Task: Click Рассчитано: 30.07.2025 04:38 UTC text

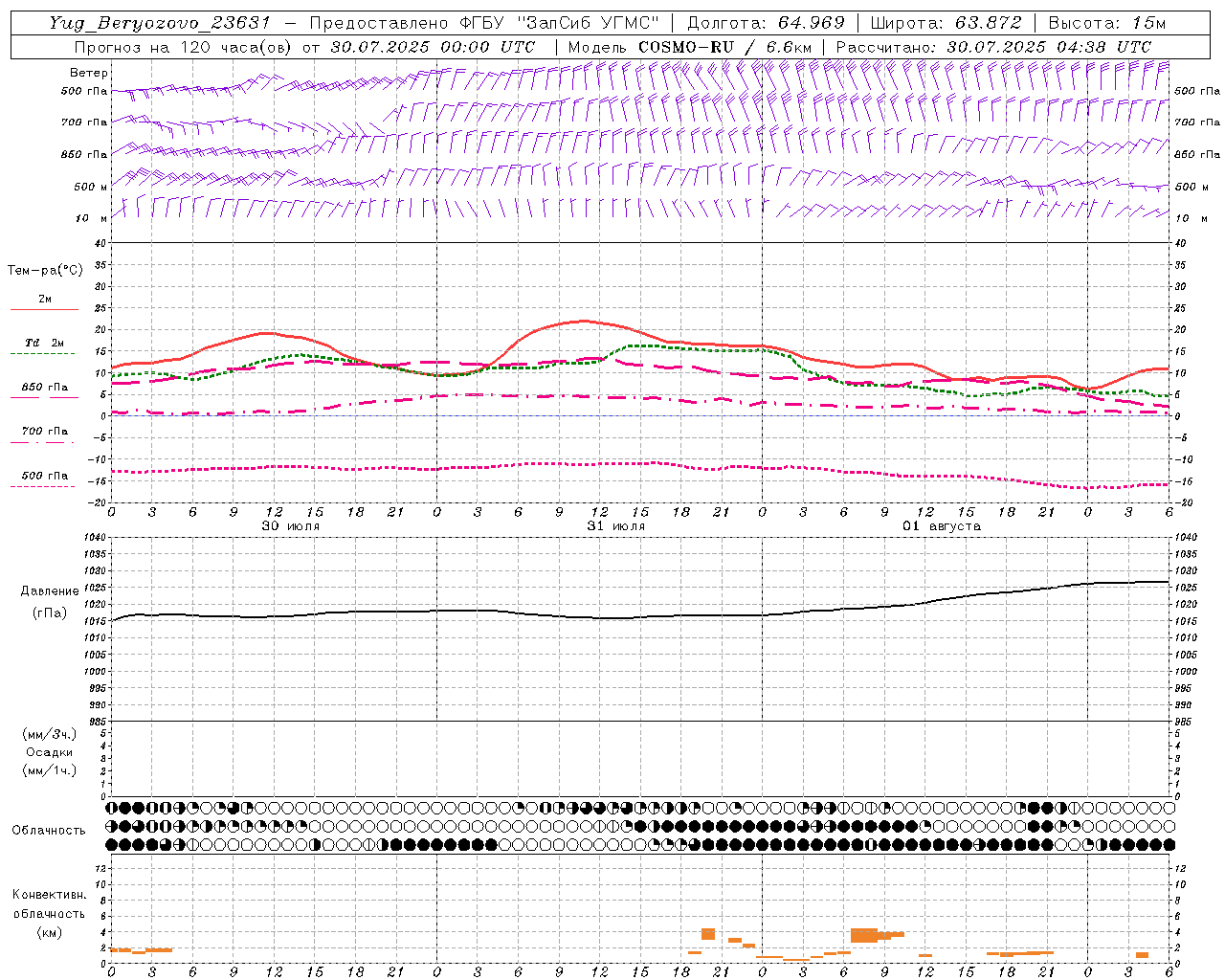Action: coord(993,47)
